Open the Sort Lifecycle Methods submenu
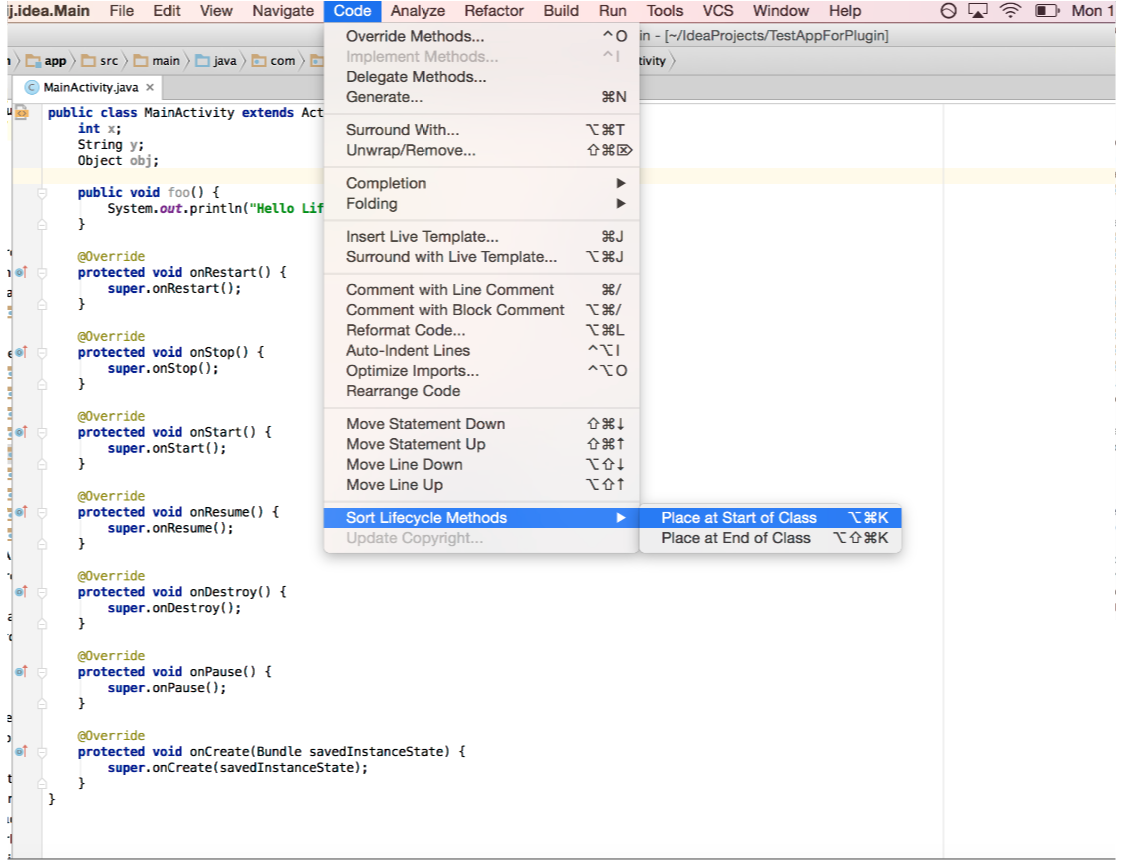This screenshot has width=1148, height=862. [x=482, y=518]
